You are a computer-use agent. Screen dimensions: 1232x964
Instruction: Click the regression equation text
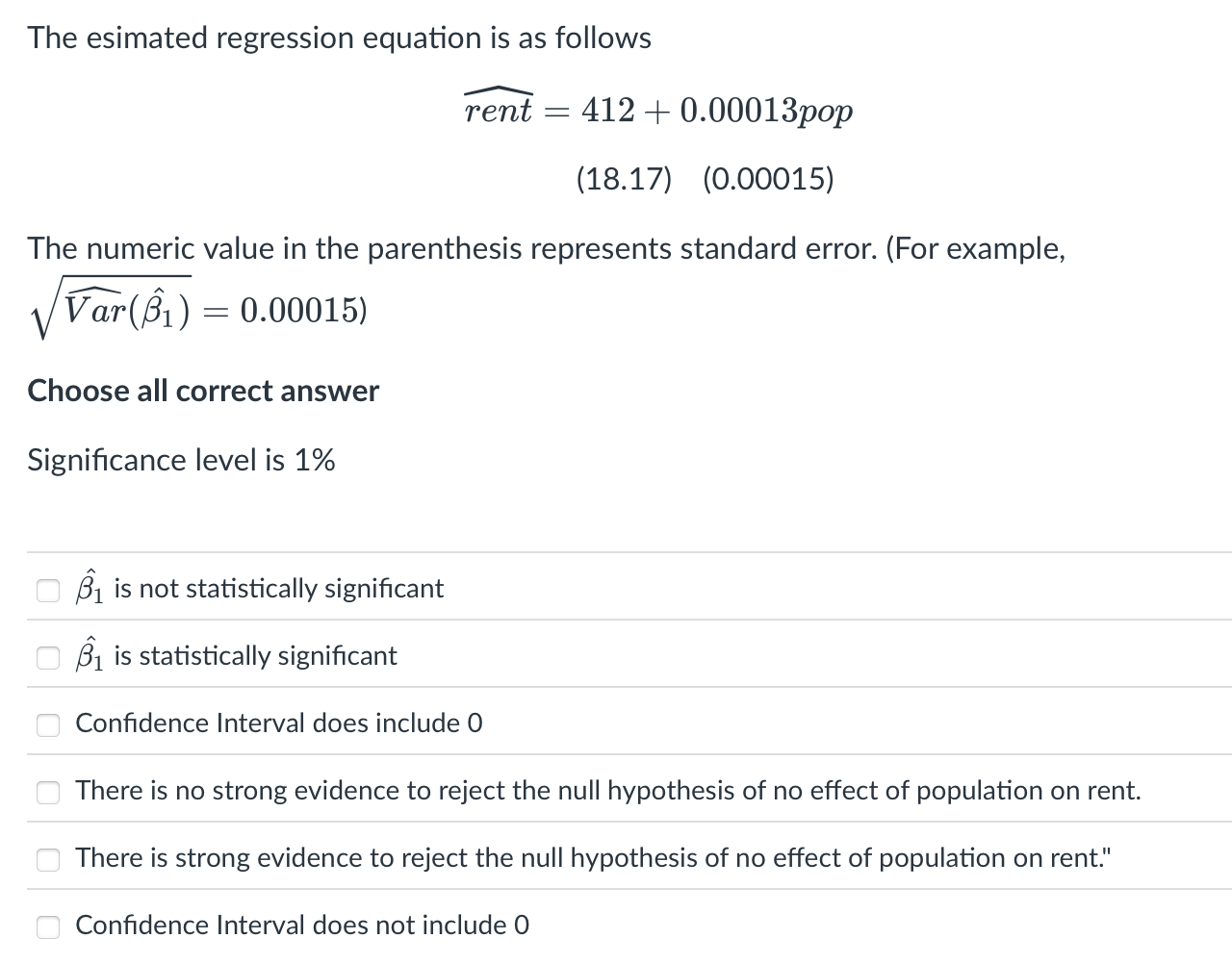tap(658, 108)
